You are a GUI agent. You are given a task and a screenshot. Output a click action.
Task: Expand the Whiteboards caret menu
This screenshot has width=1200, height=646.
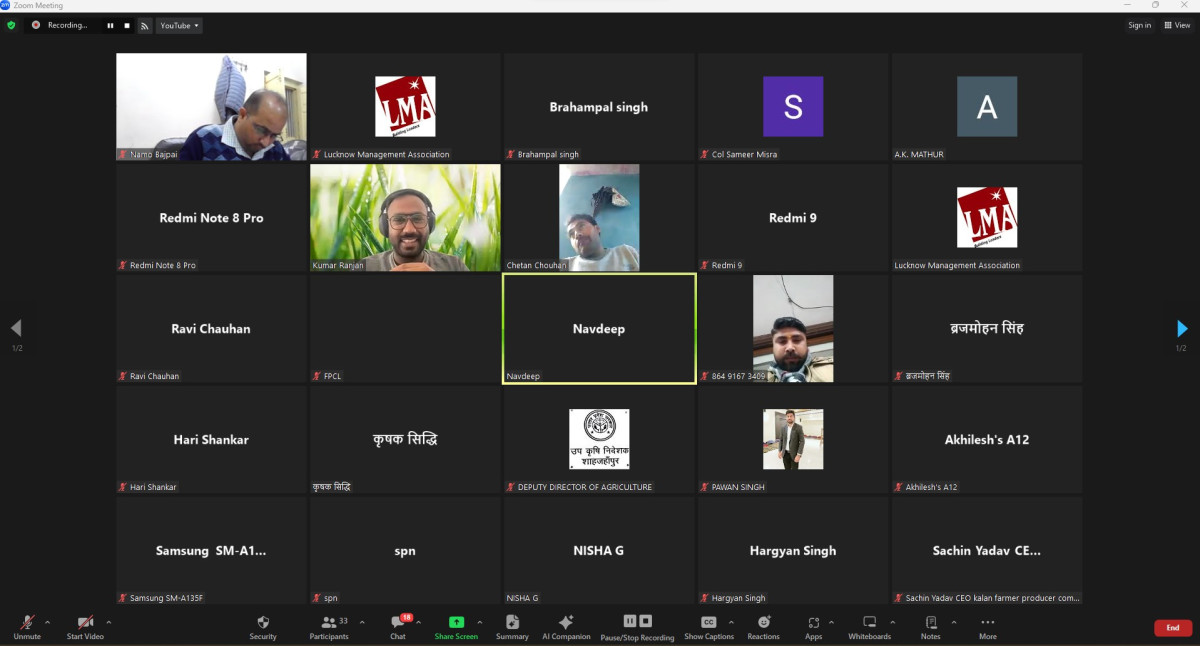click(x=892, y=622)
